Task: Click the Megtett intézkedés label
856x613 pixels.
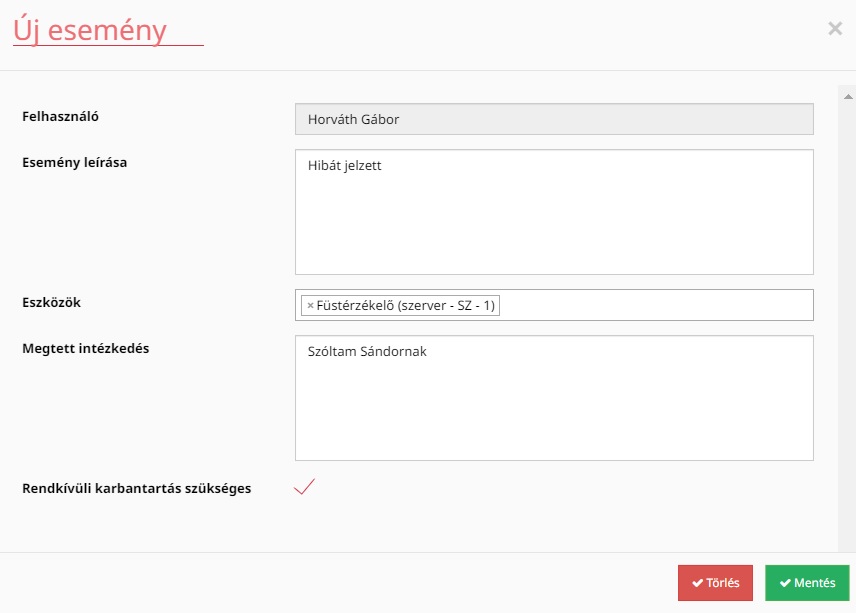Action: coord(86,349)
